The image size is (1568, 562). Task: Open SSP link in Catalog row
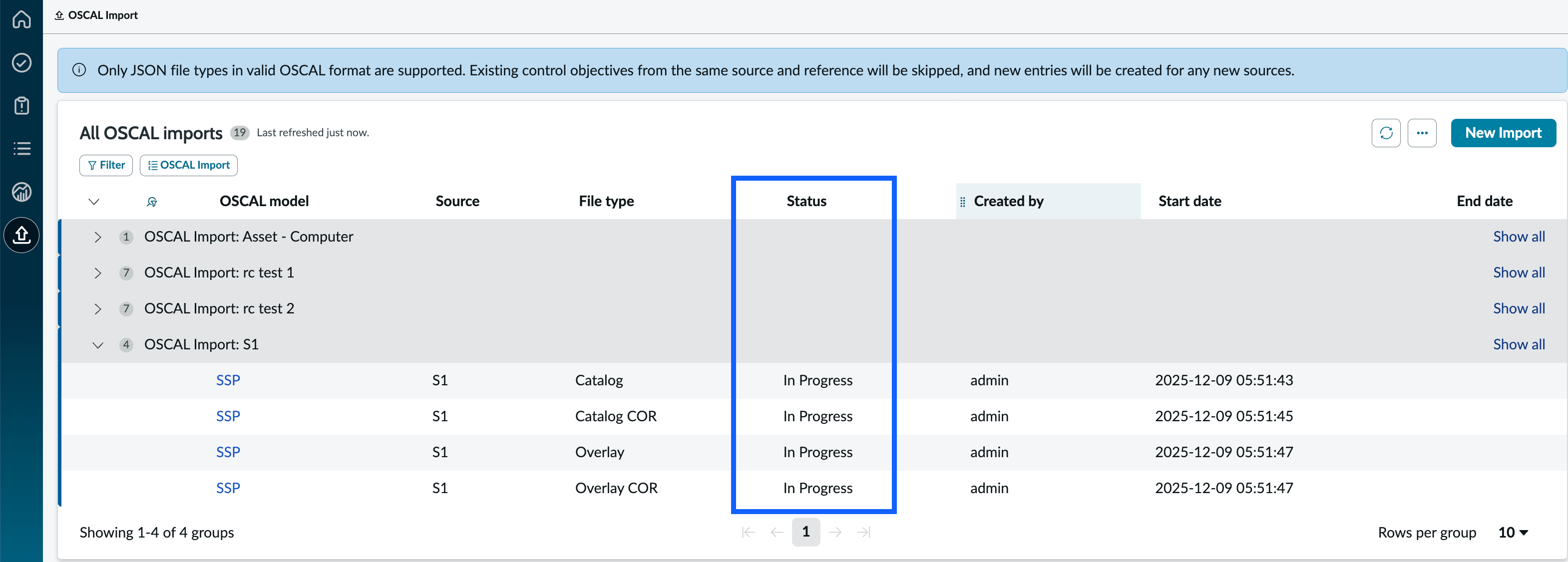point(228,380)
